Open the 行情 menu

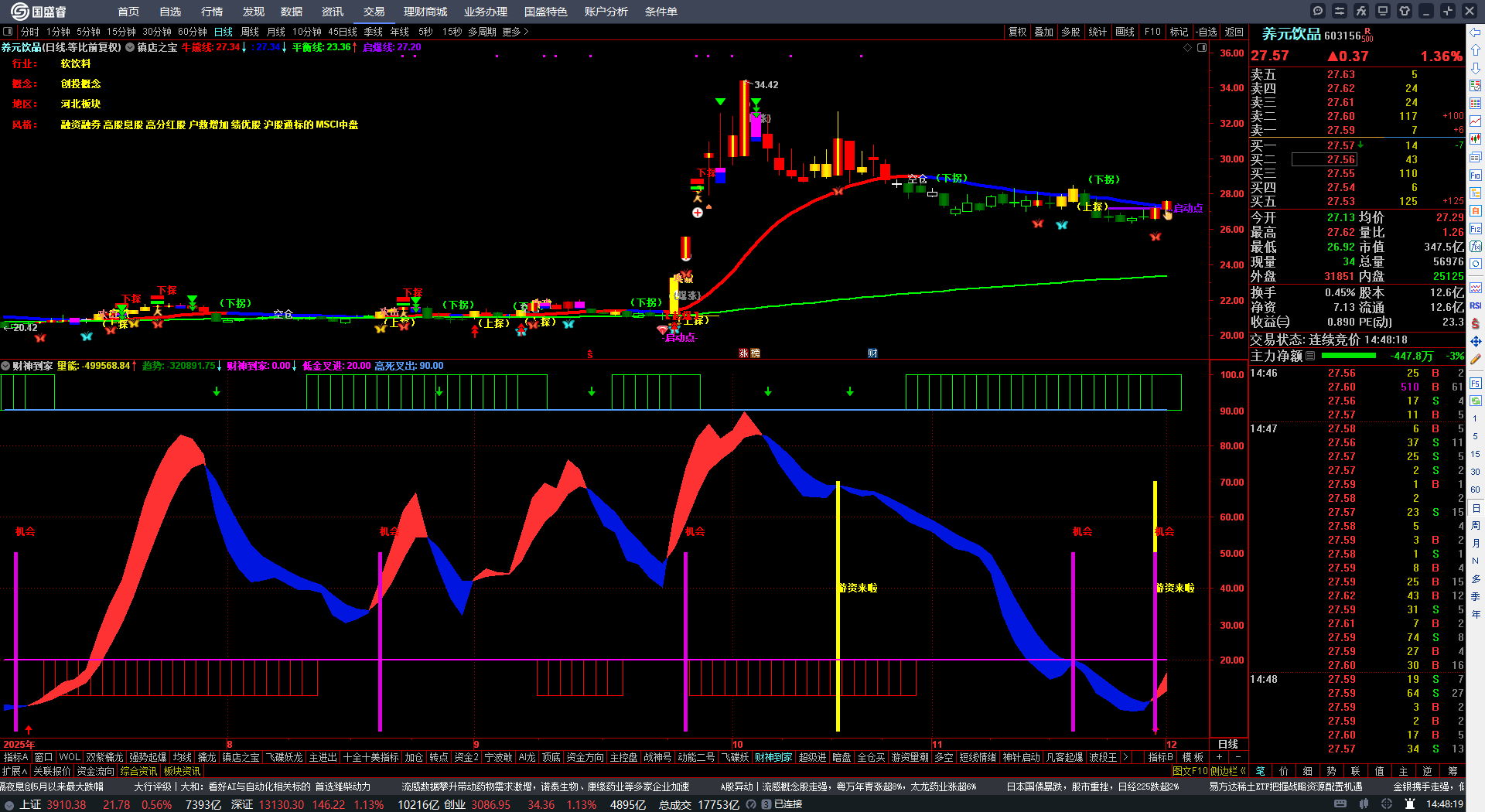coord(211,12)
